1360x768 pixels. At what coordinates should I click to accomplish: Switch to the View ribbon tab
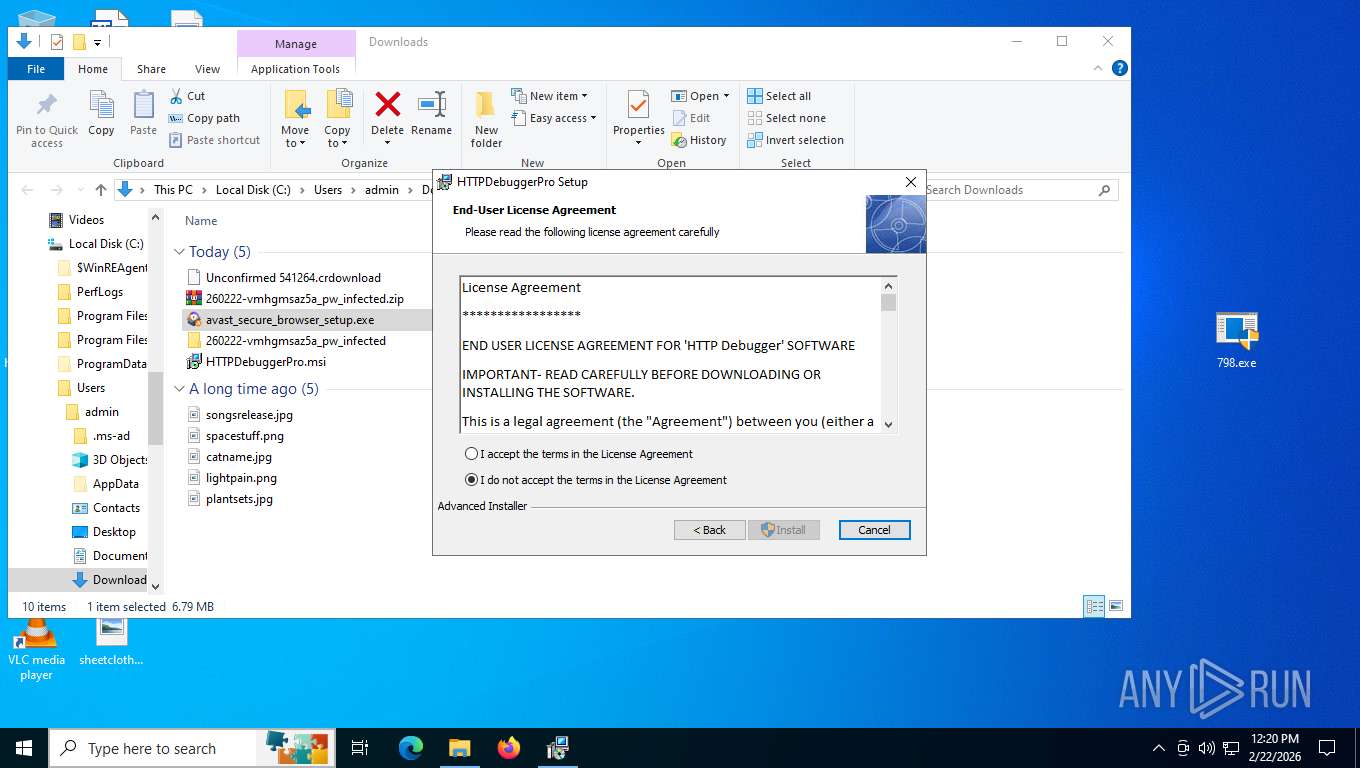(x=207, y=69)
